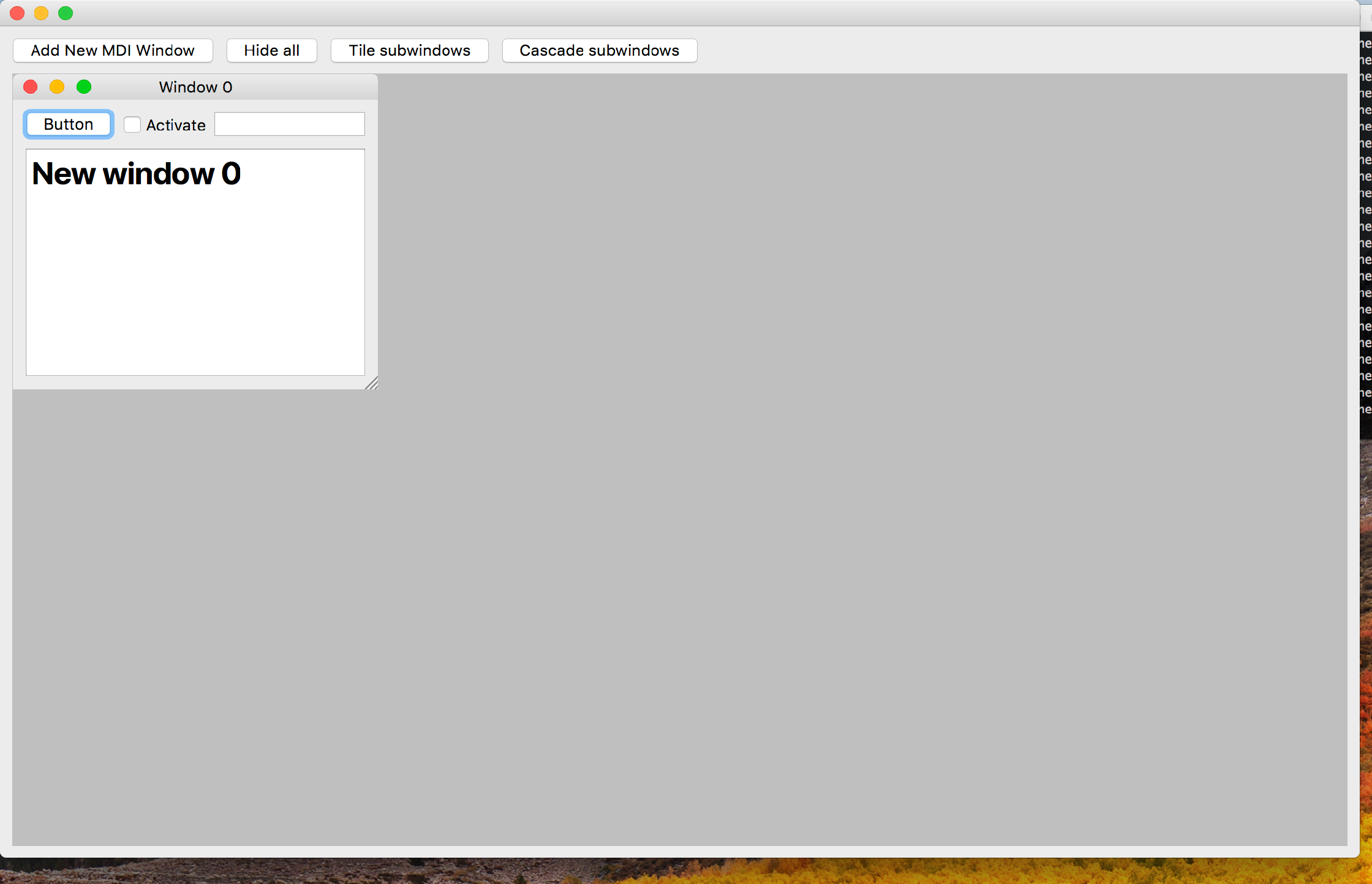Zoom the main window with green button

click(66, 13)
